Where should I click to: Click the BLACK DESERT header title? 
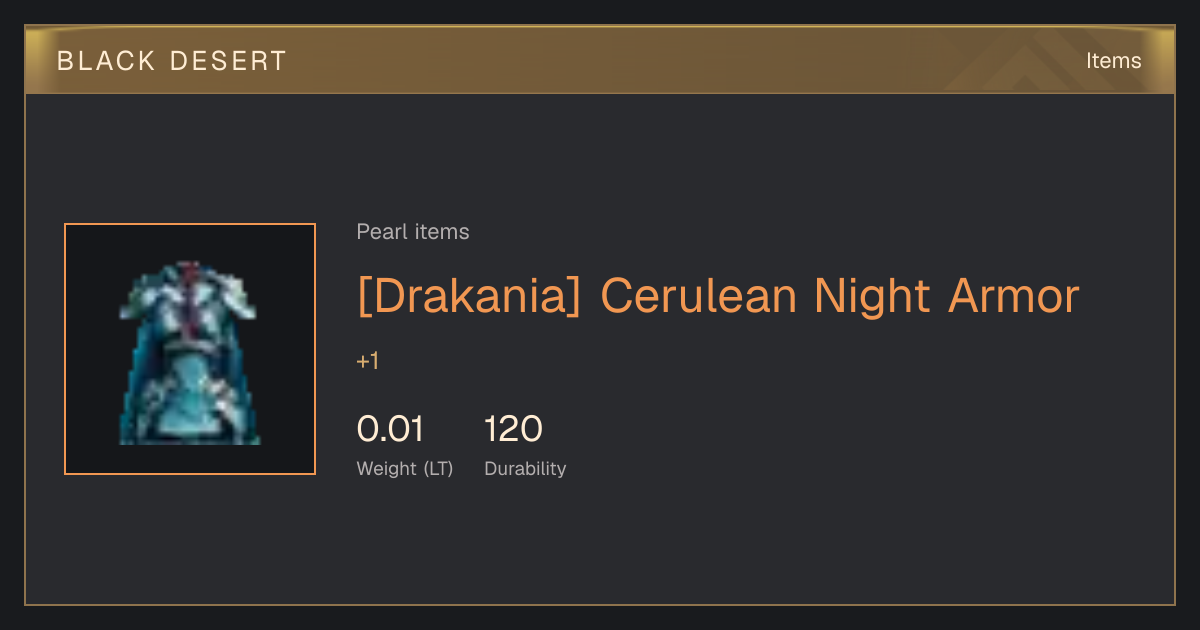(x=172, y=61)
